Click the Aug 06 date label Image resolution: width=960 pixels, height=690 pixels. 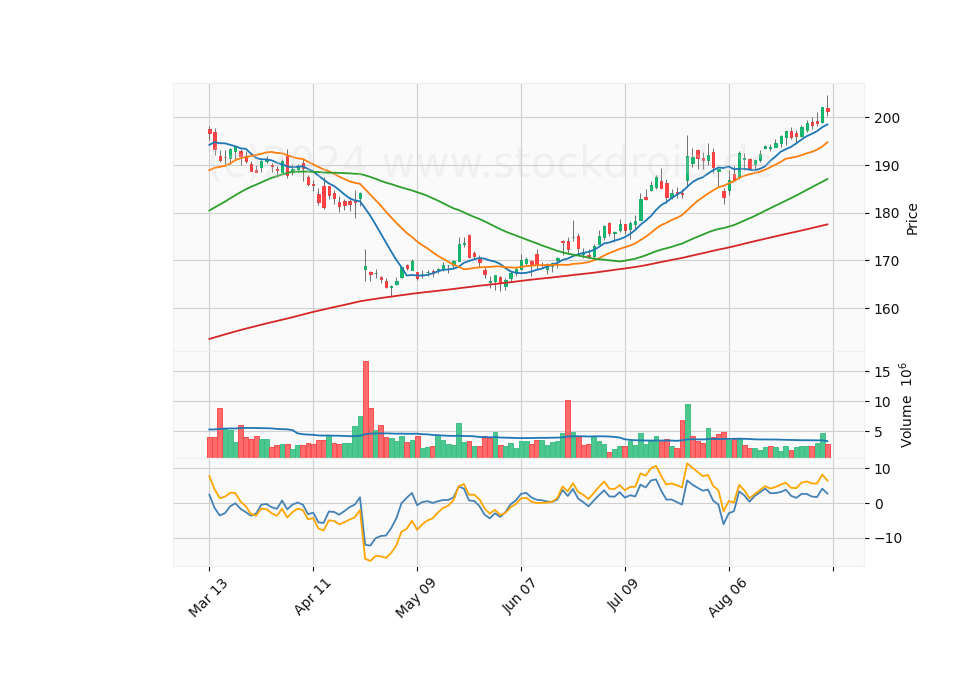[x=727, y=598]
